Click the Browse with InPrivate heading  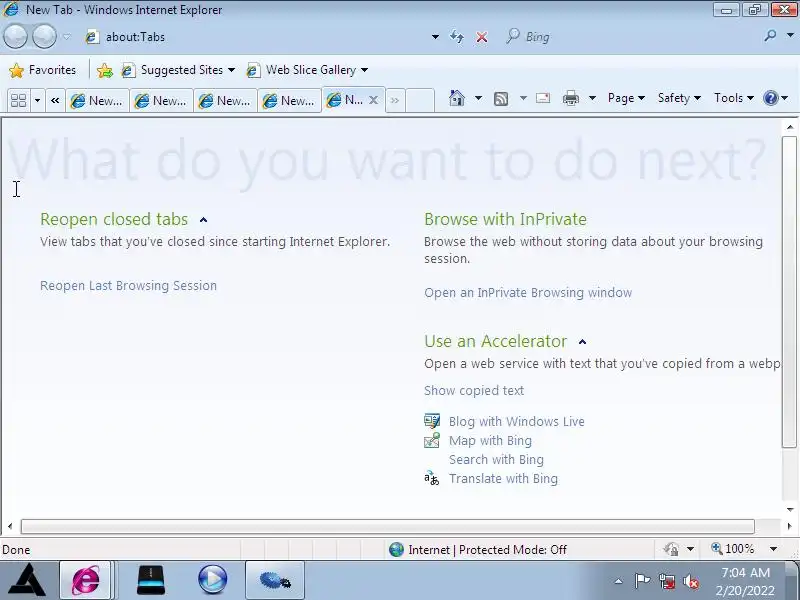point(505,219)
